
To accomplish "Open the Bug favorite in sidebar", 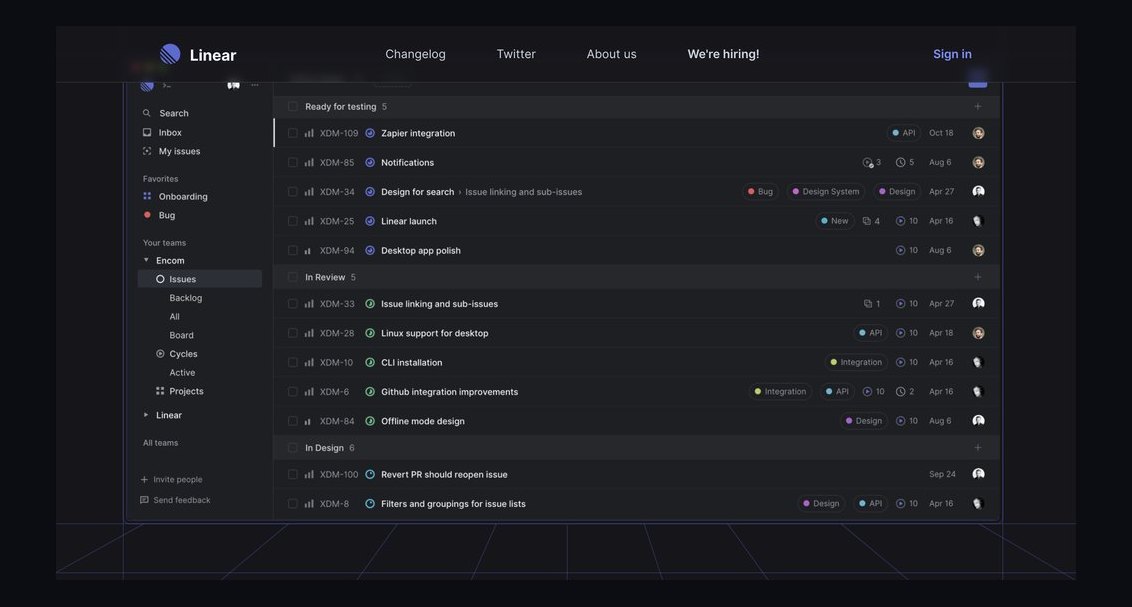I will pos(167,215).
